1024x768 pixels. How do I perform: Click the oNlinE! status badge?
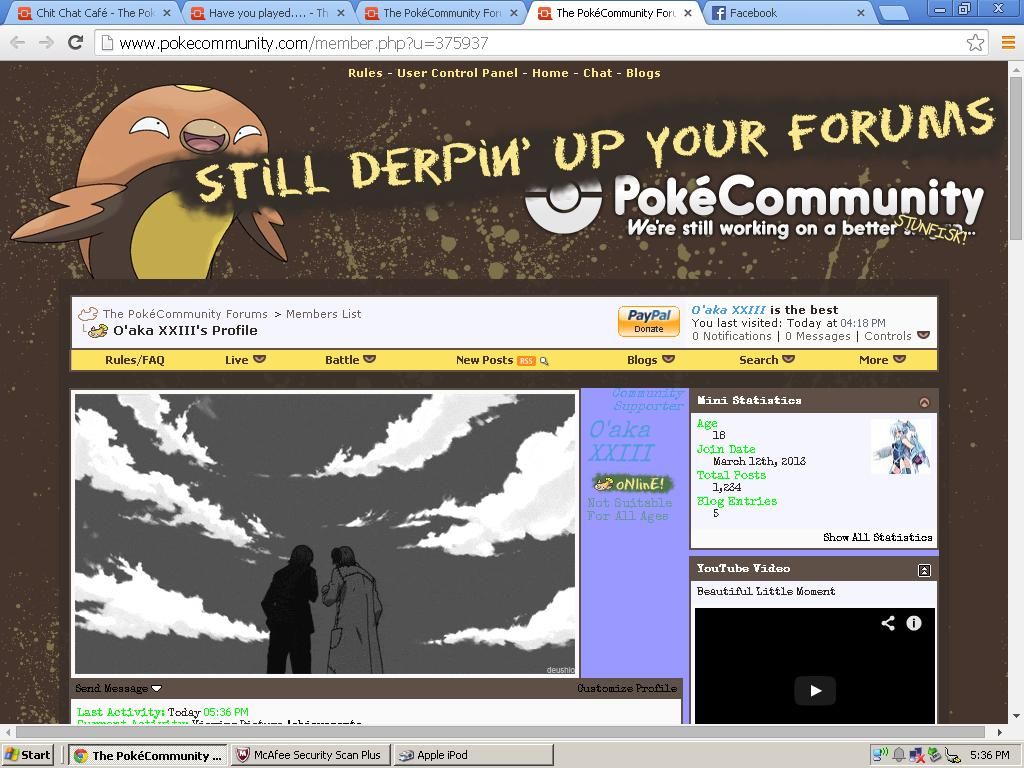(x=632, y=484)
